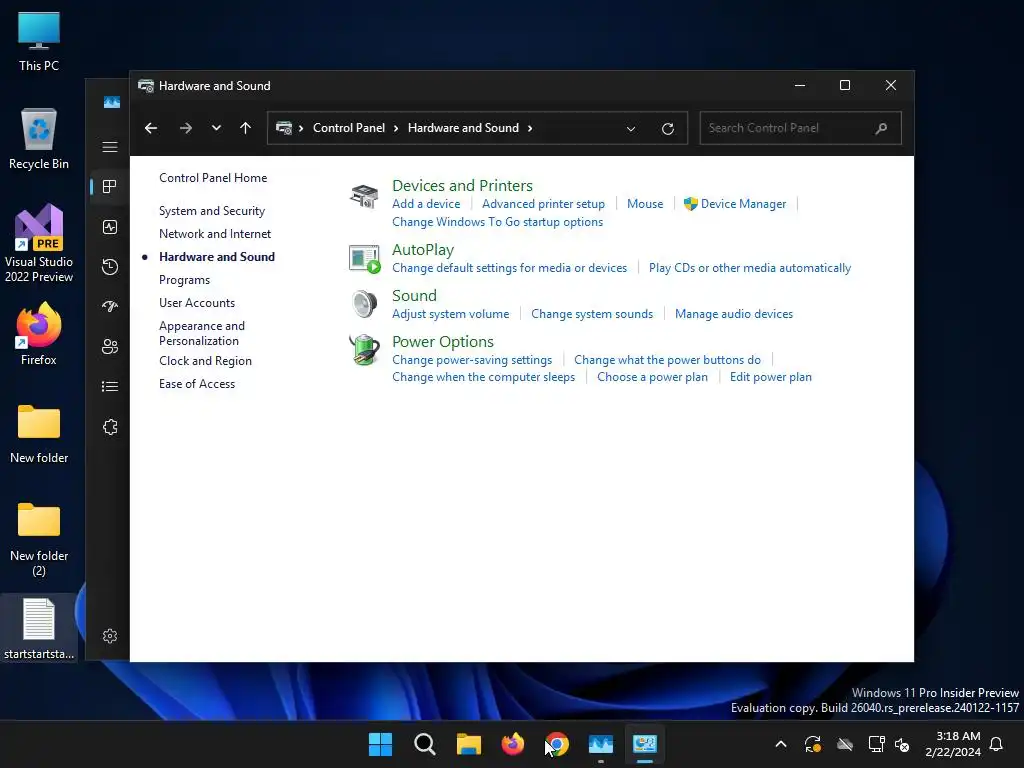Click the Control Panel taskbar button
The image size is (1024, 768).
[645, 744]
